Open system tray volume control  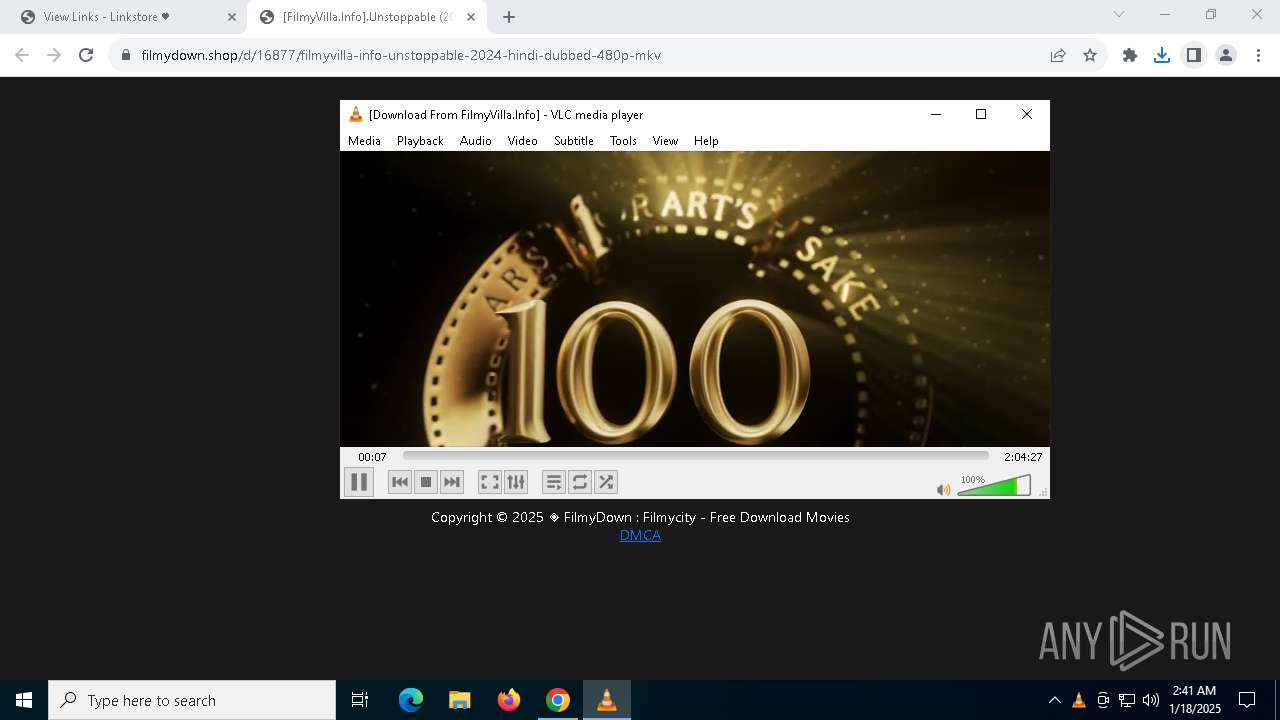pos(1150,700)
